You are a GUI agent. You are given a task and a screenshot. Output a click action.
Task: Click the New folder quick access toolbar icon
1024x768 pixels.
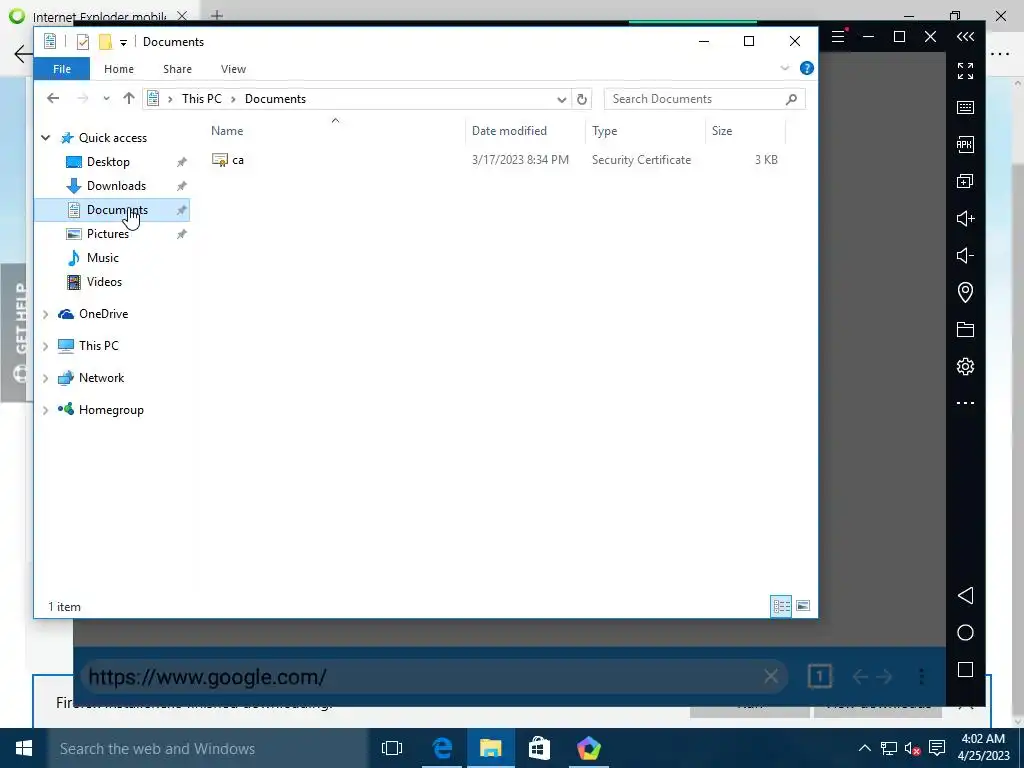105,42
